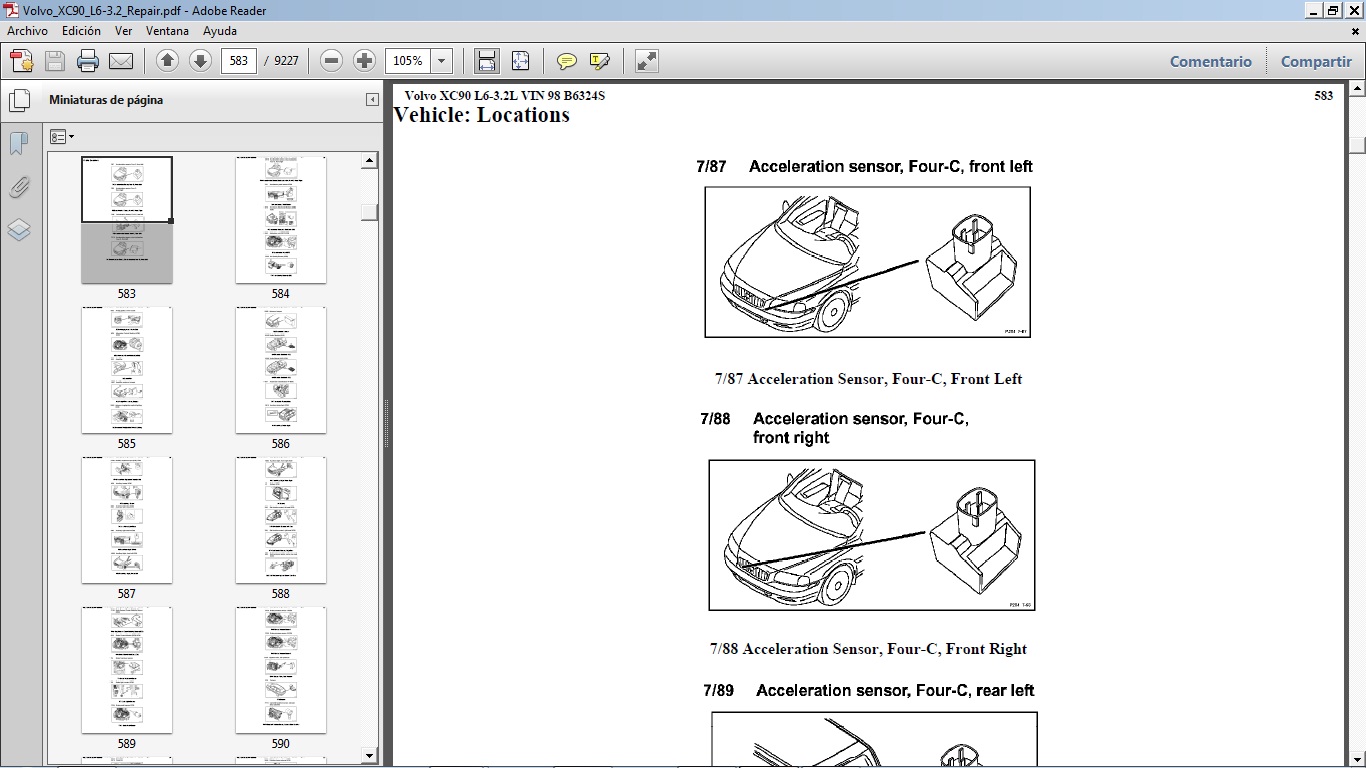Open thumbnail options dropdown menu
1366x768 pixels.
click(62, 137)
